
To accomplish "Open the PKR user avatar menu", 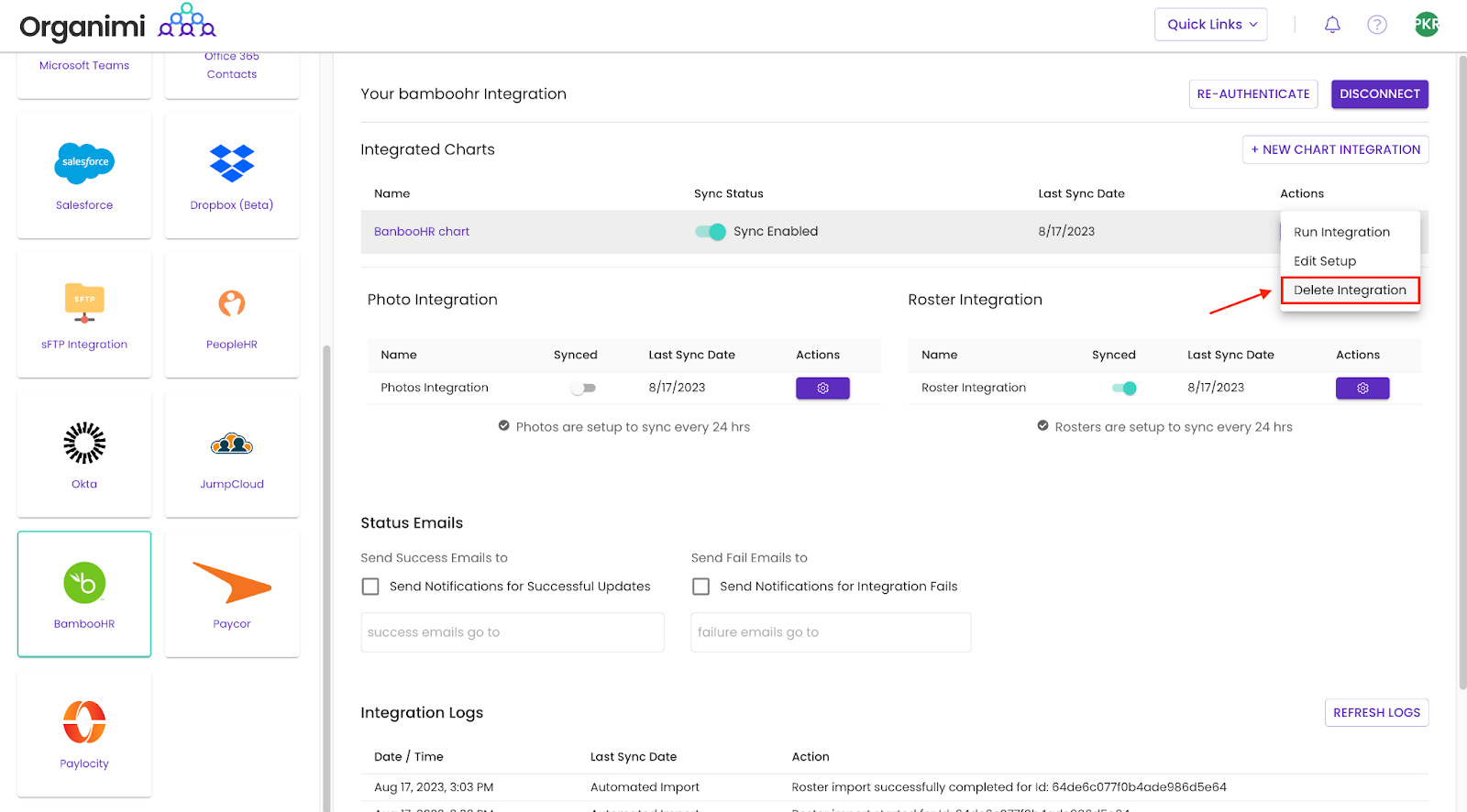I will (1427, 25).
